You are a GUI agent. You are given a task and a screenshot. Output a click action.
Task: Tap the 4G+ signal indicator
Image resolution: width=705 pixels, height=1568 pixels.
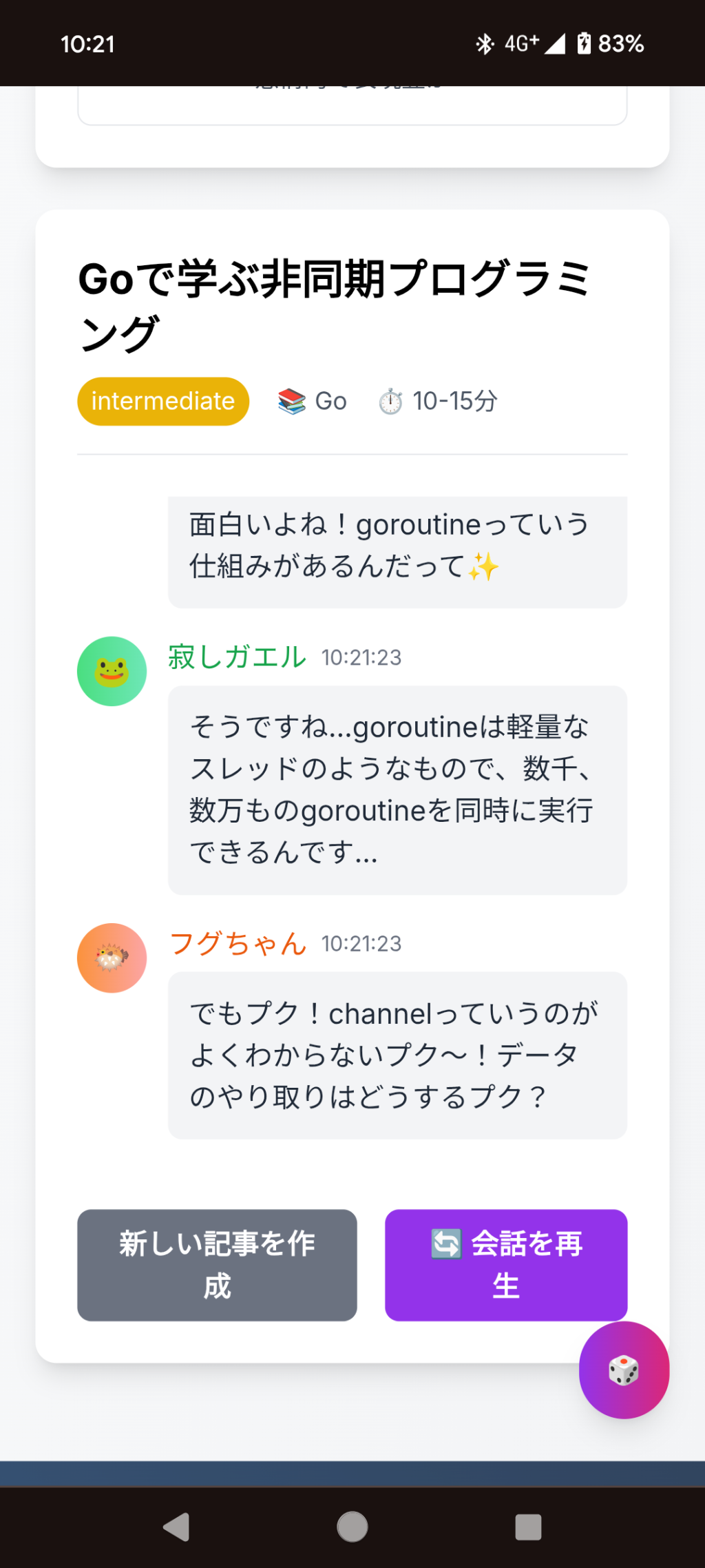pyautogui.click(x=534, y=43)
